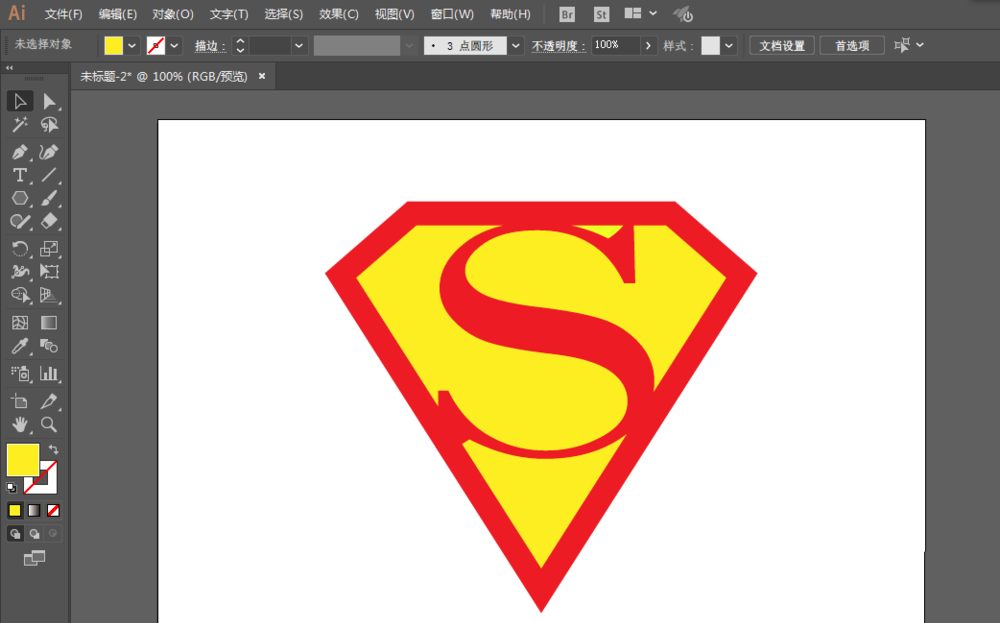Expand the stroke color dropdown arrow
The image size is (1000, 623).
point(173,45)
